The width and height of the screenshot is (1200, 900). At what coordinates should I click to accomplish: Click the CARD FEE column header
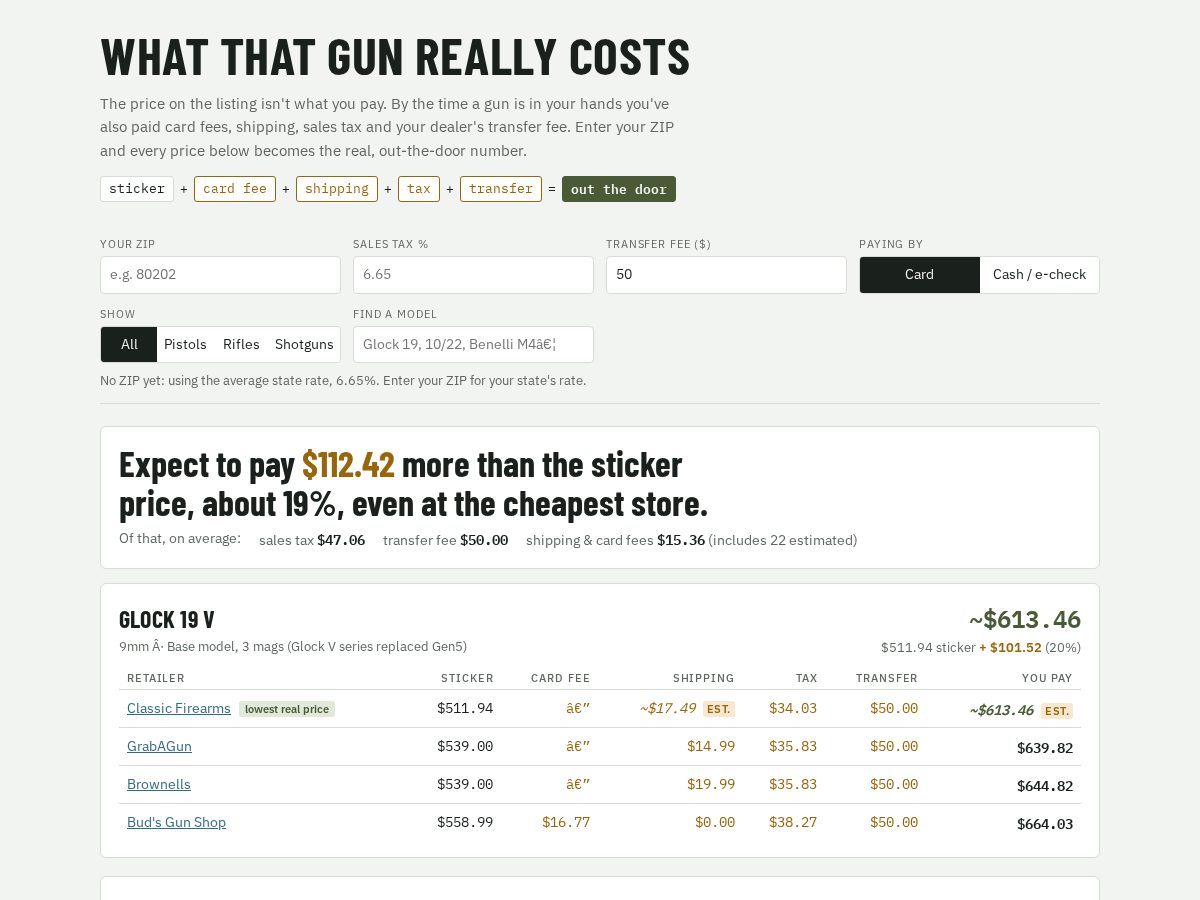(561, 678)
